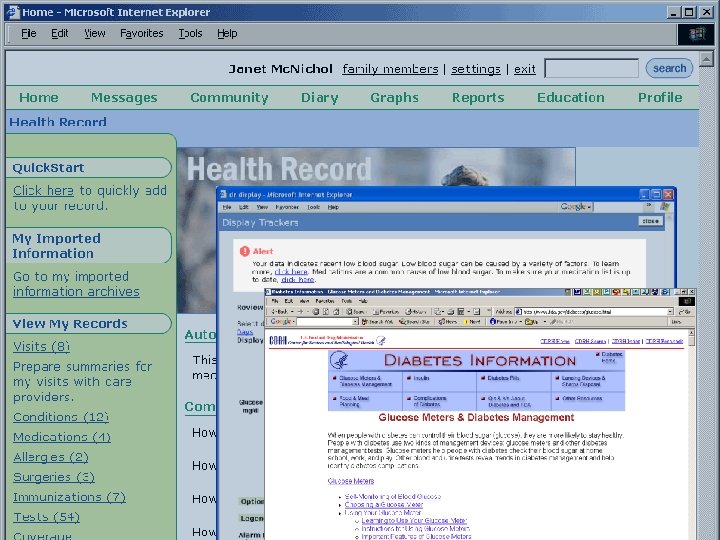Click the News button on Google toolbar
This screenshot has height=540, width=720.
[448, 321]
